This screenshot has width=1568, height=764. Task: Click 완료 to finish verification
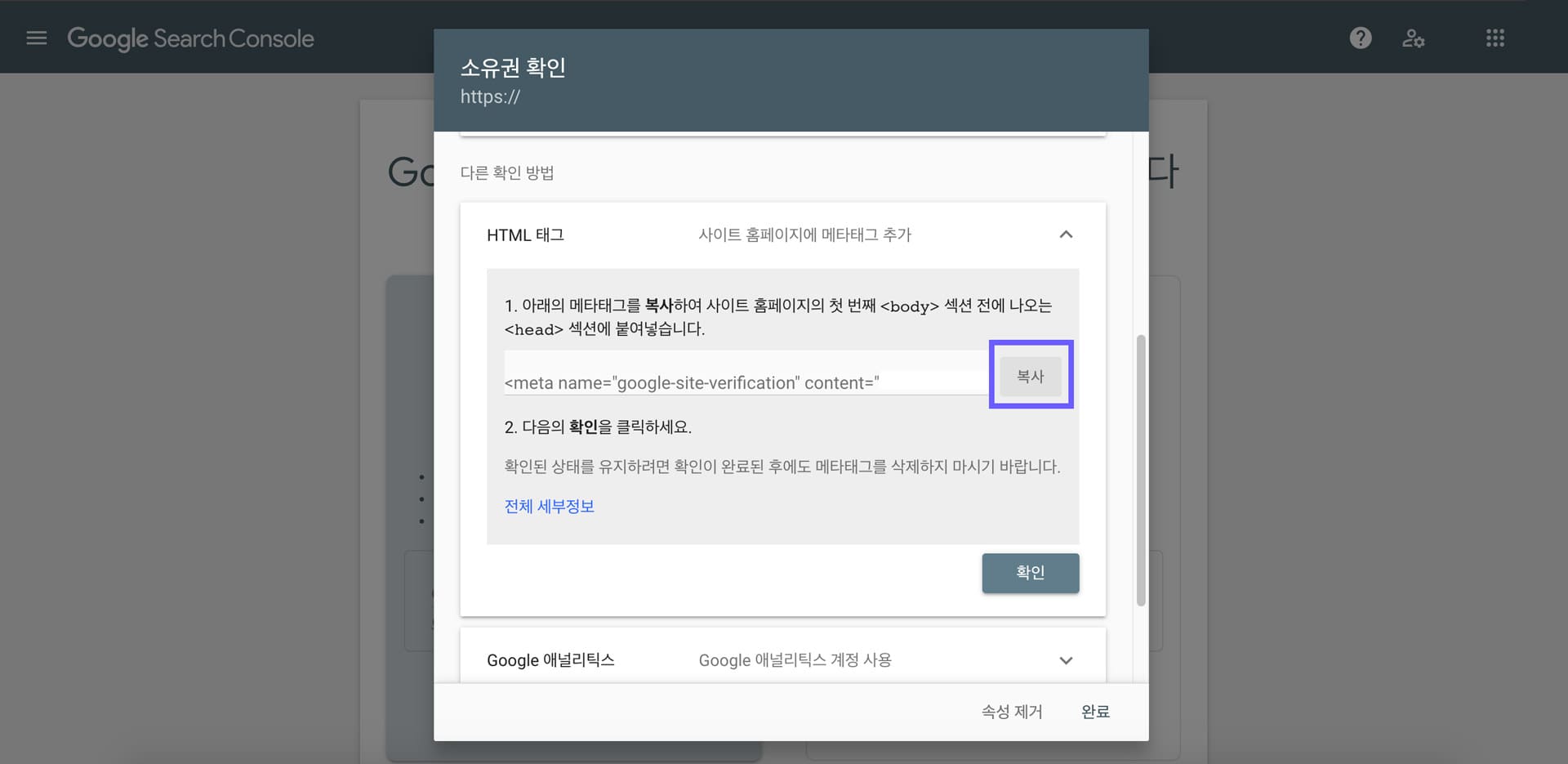[1094, 712]
